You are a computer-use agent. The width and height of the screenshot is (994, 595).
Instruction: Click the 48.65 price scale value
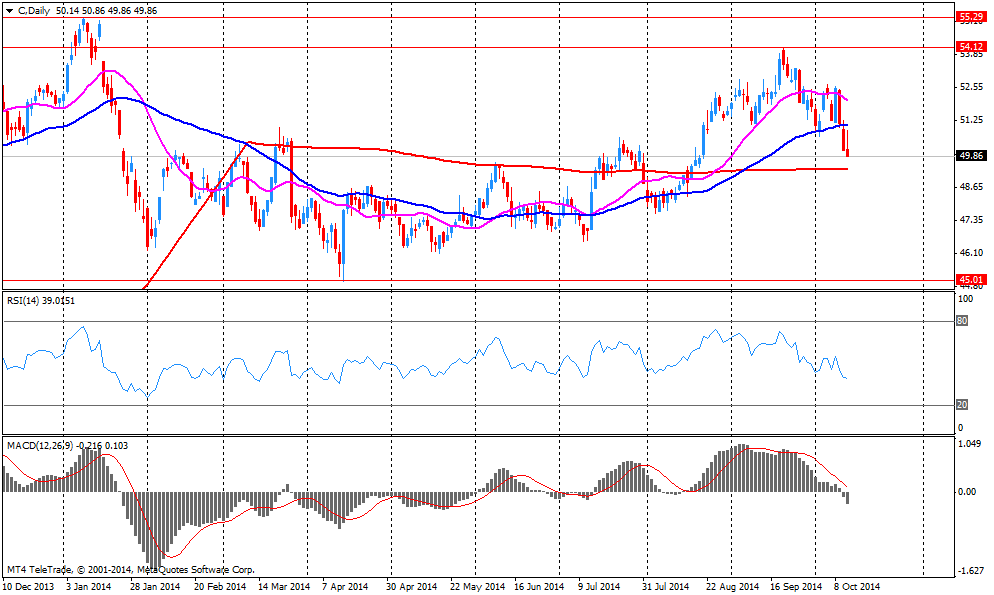971,187
